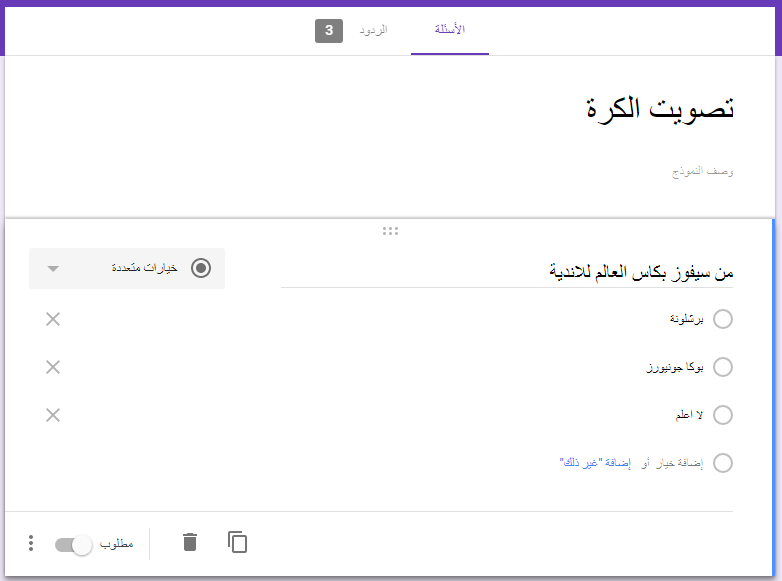Switch to the الردود tab

(374, 30)
